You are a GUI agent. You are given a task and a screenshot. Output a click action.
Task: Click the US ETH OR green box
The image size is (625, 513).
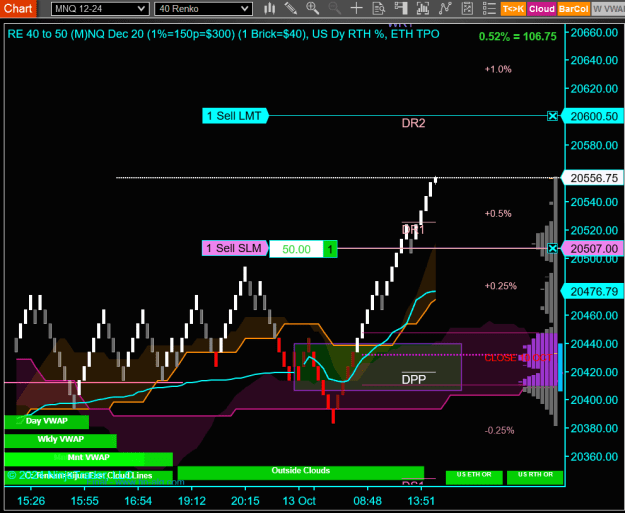click(x=474, y=477)
